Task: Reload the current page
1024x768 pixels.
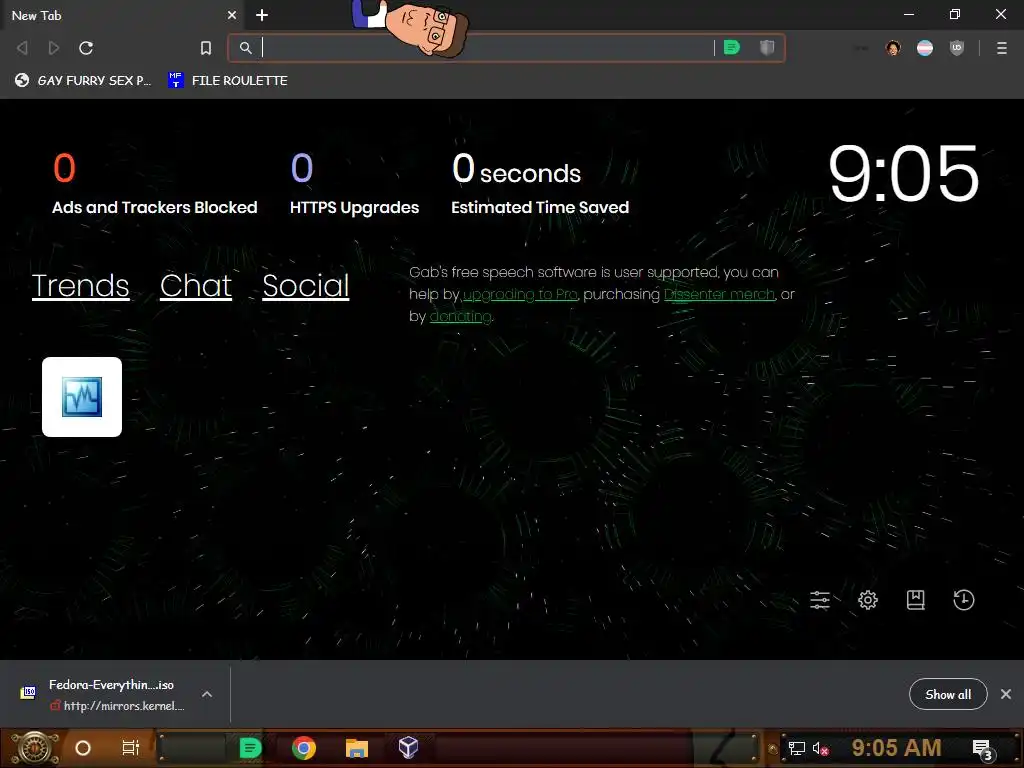Action: [x=86, y=48]
